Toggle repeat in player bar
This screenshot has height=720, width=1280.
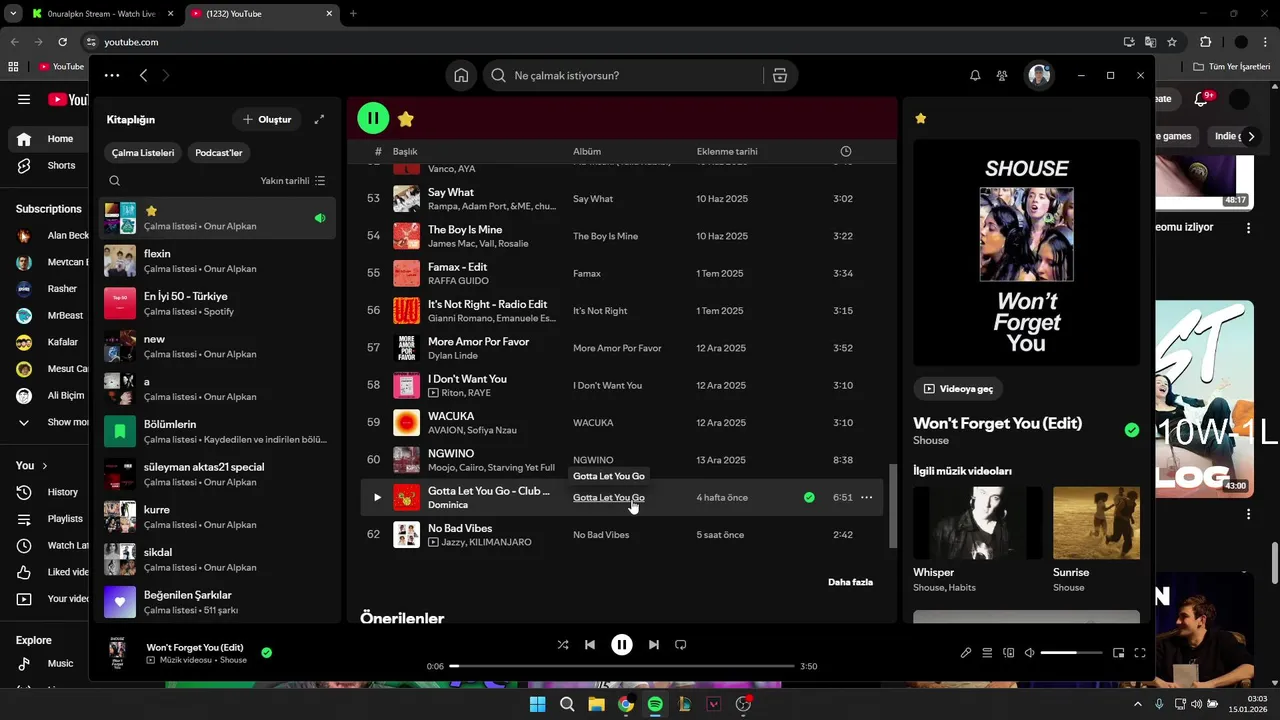(681, 645)
